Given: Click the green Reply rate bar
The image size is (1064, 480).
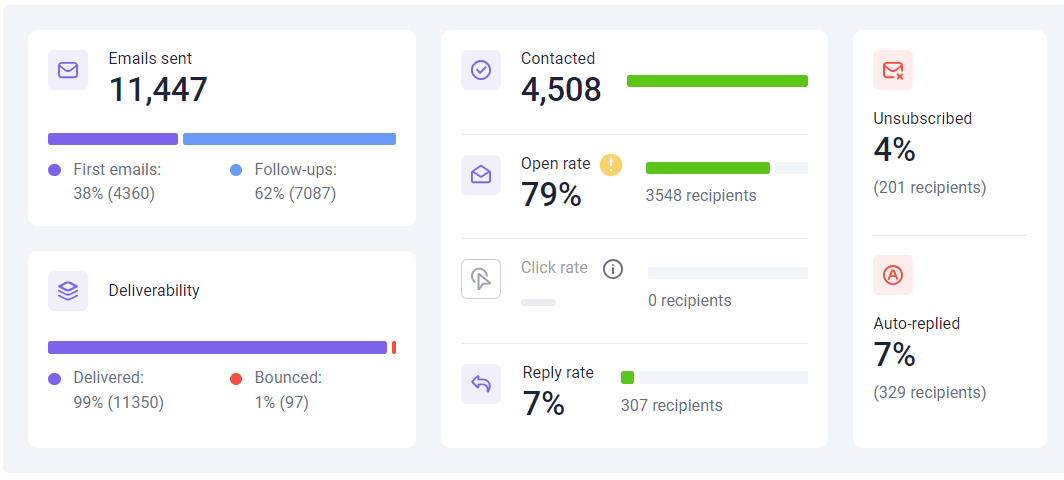Looking at the screenshot, I should (x=627, y=377).
